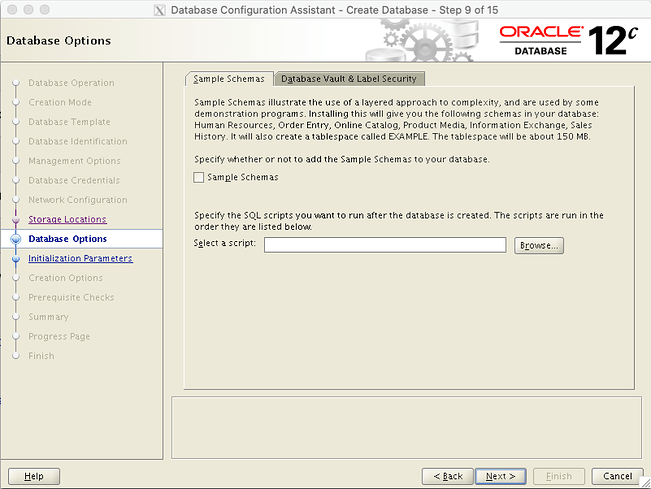Screen dimensions: 651x489
Task: Select the Database Options step in sidebar
Action: pyautogui.click(x=67, y=239)
